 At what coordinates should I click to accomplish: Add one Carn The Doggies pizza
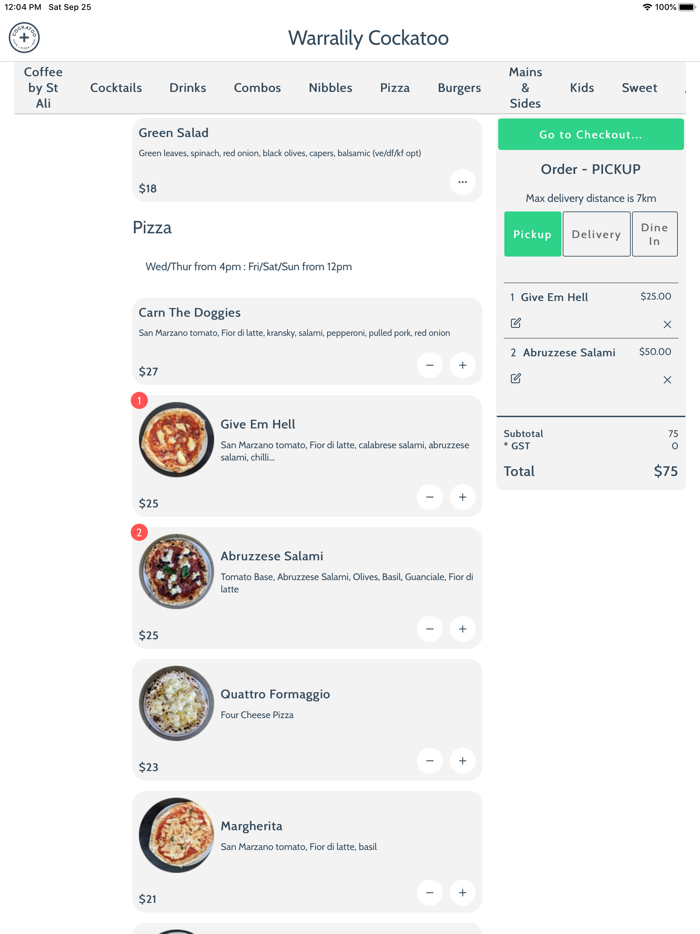(462, 365)
